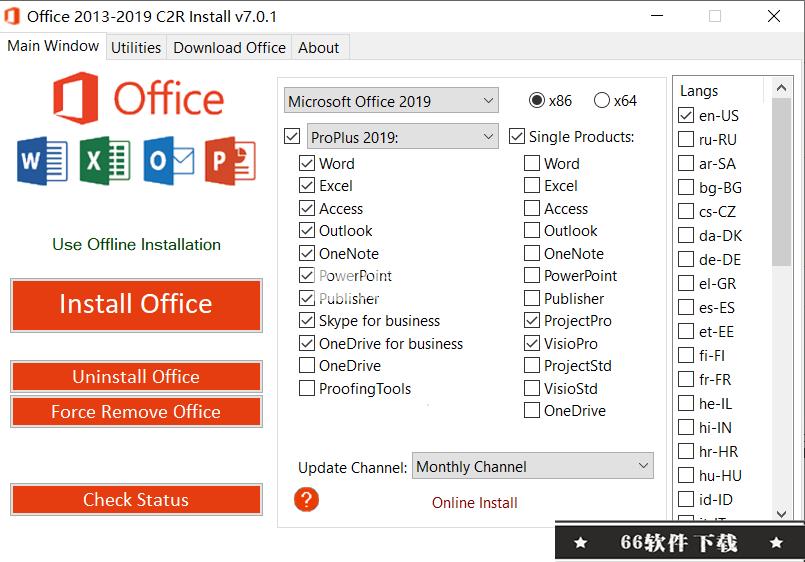
Task: Open the ProPlus 2019 edition dropdown
Action: pos(403,137)
